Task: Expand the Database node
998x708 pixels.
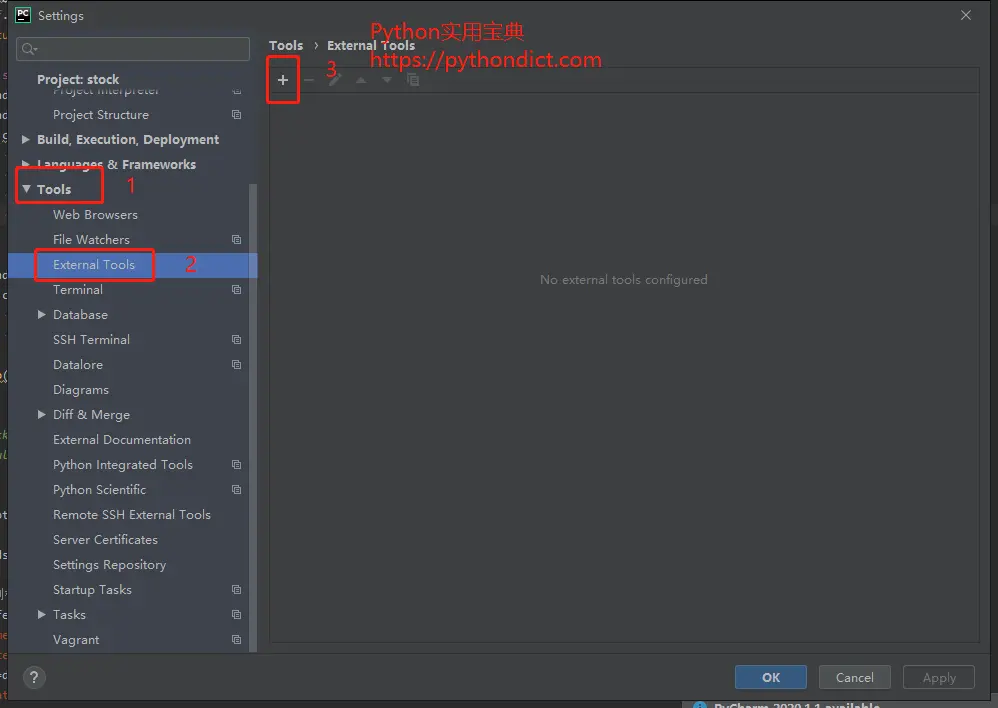Action: [x=41, y=315]
